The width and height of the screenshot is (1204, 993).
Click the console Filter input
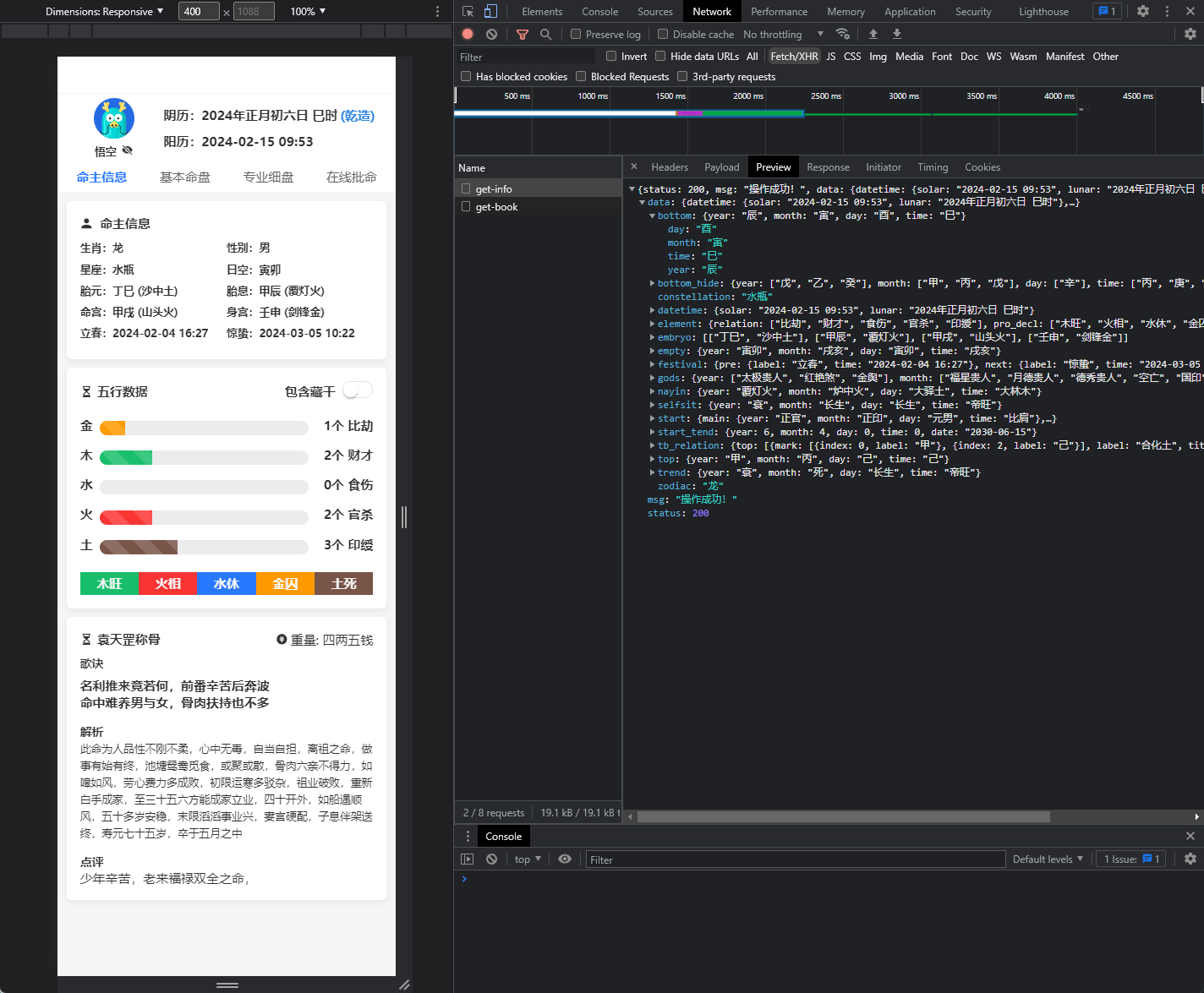coord(795,859)
